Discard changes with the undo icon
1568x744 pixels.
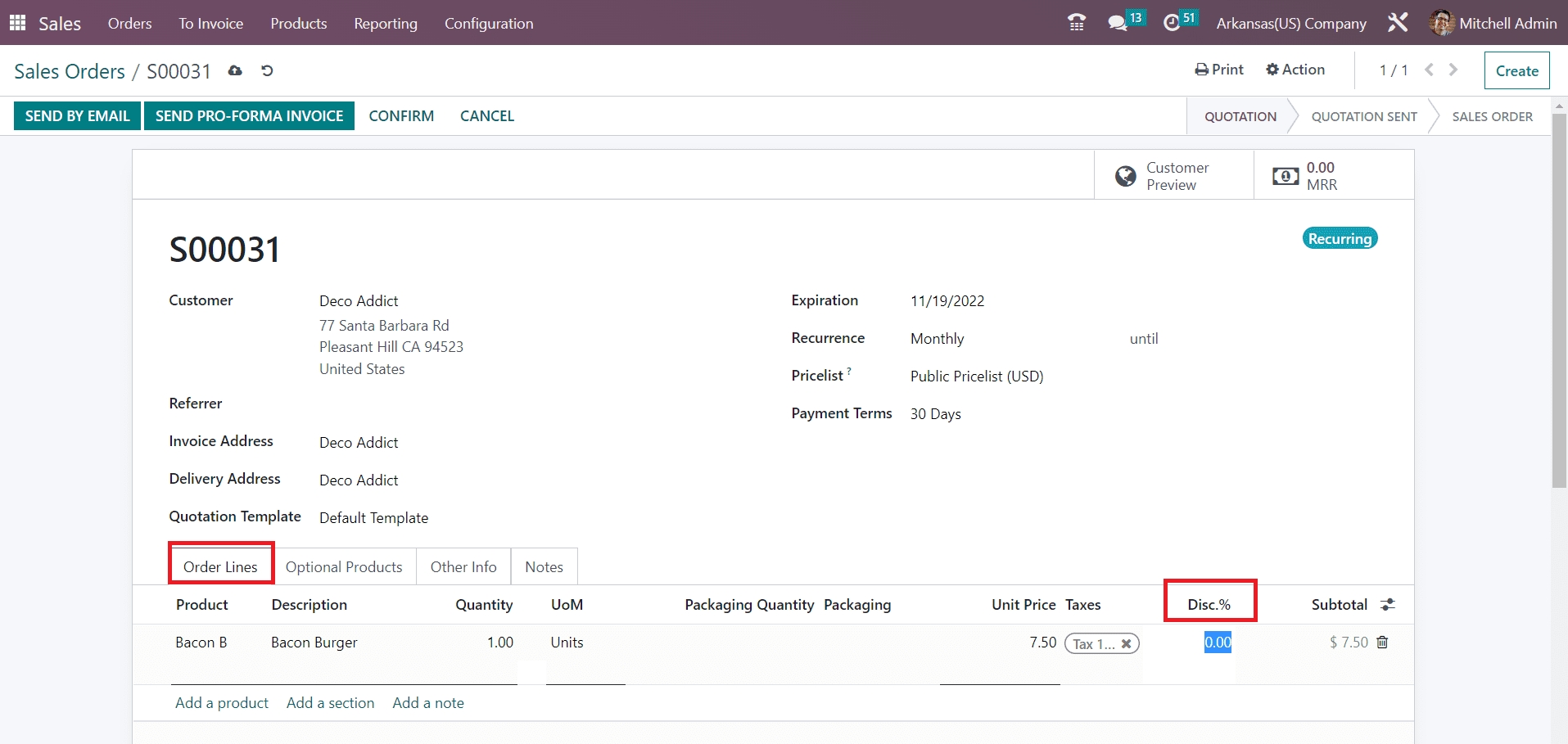coord(267,71)
